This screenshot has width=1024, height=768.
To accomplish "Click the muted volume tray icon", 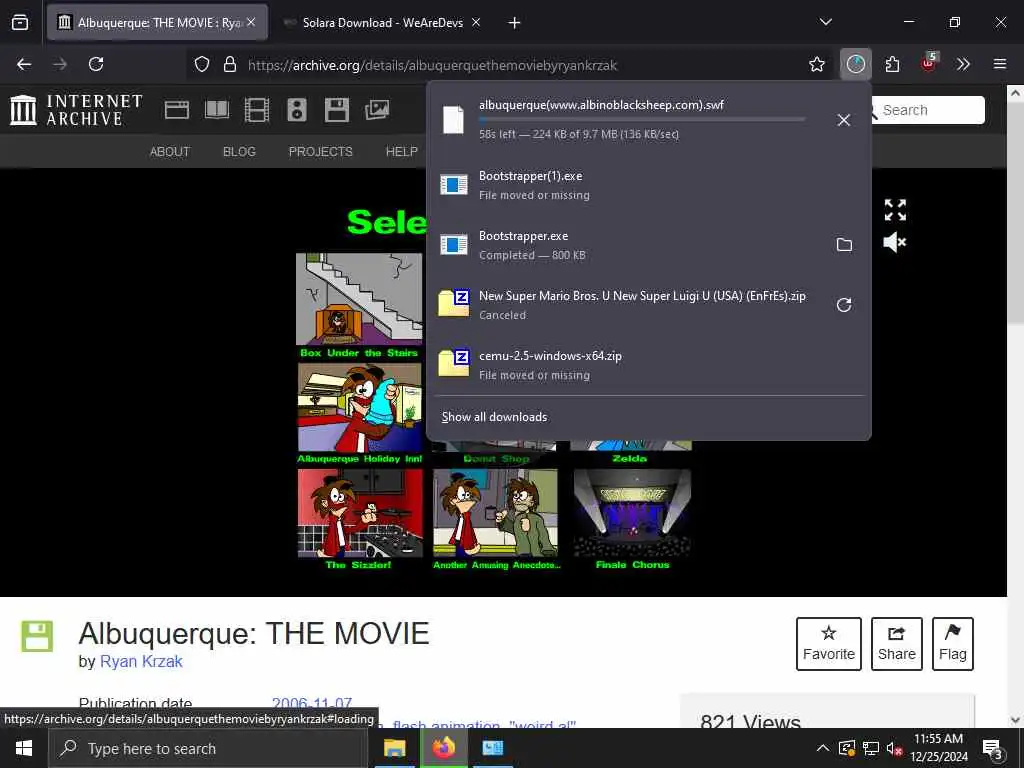I will click(x=894, y=748).
